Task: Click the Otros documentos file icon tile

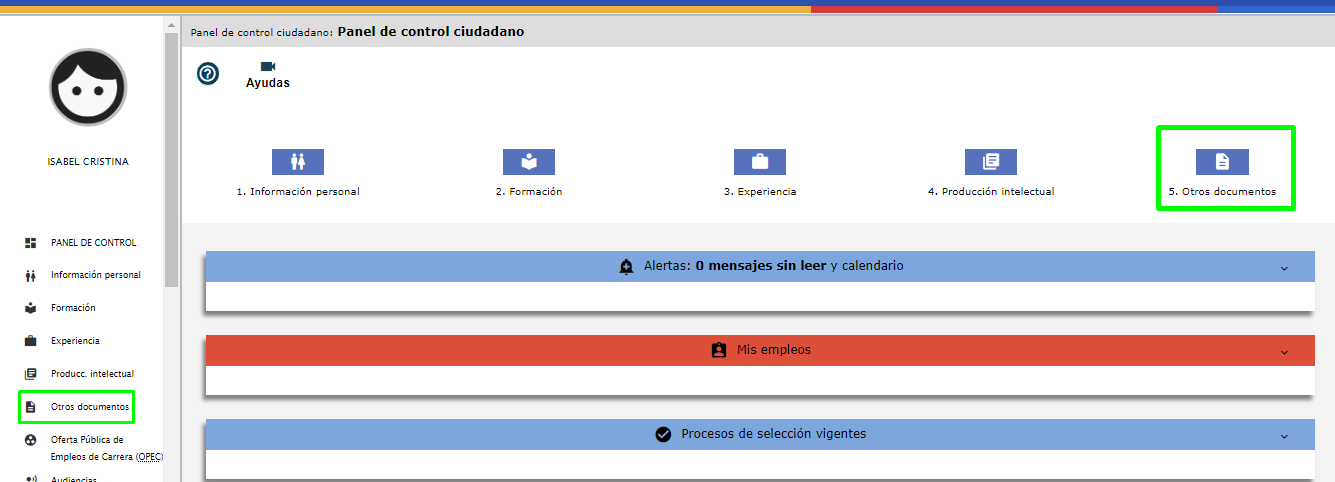Action: coord(1222,162)
